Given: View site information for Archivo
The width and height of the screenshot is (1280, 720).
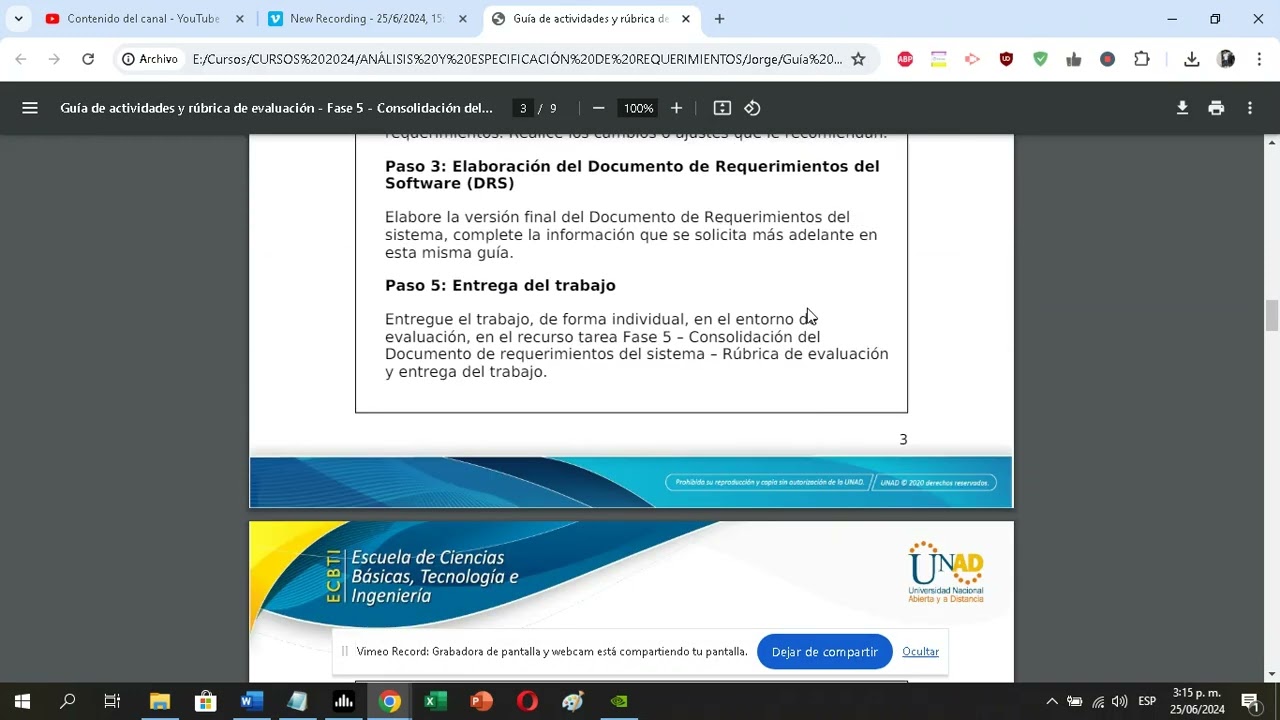Looking at the screenshot, I should (150, 59).
